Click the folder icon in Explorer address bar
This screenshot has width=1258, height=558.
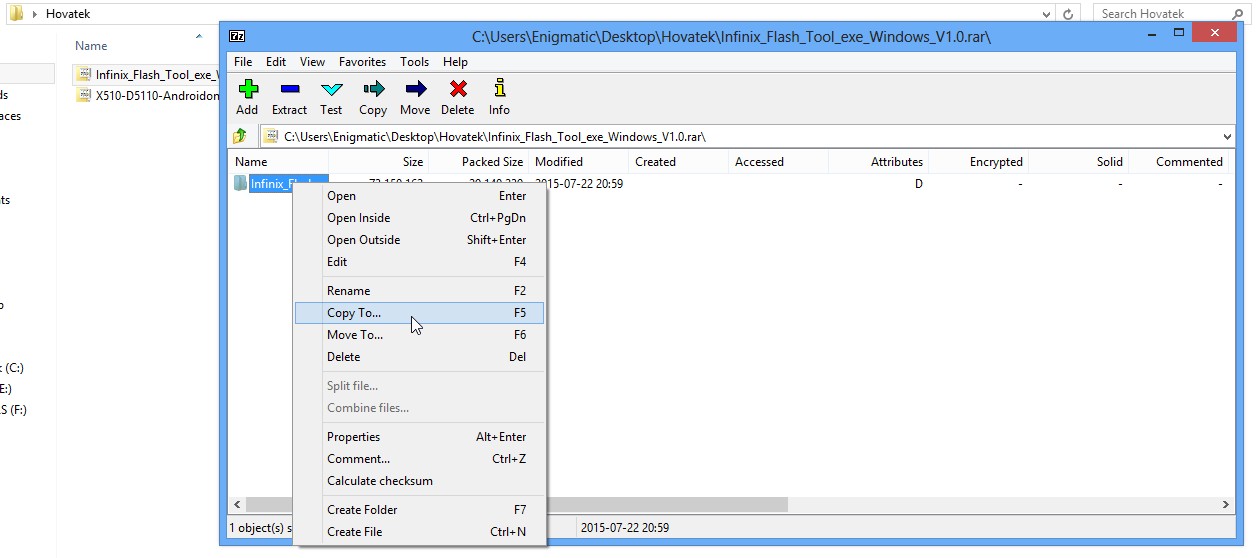16,14
